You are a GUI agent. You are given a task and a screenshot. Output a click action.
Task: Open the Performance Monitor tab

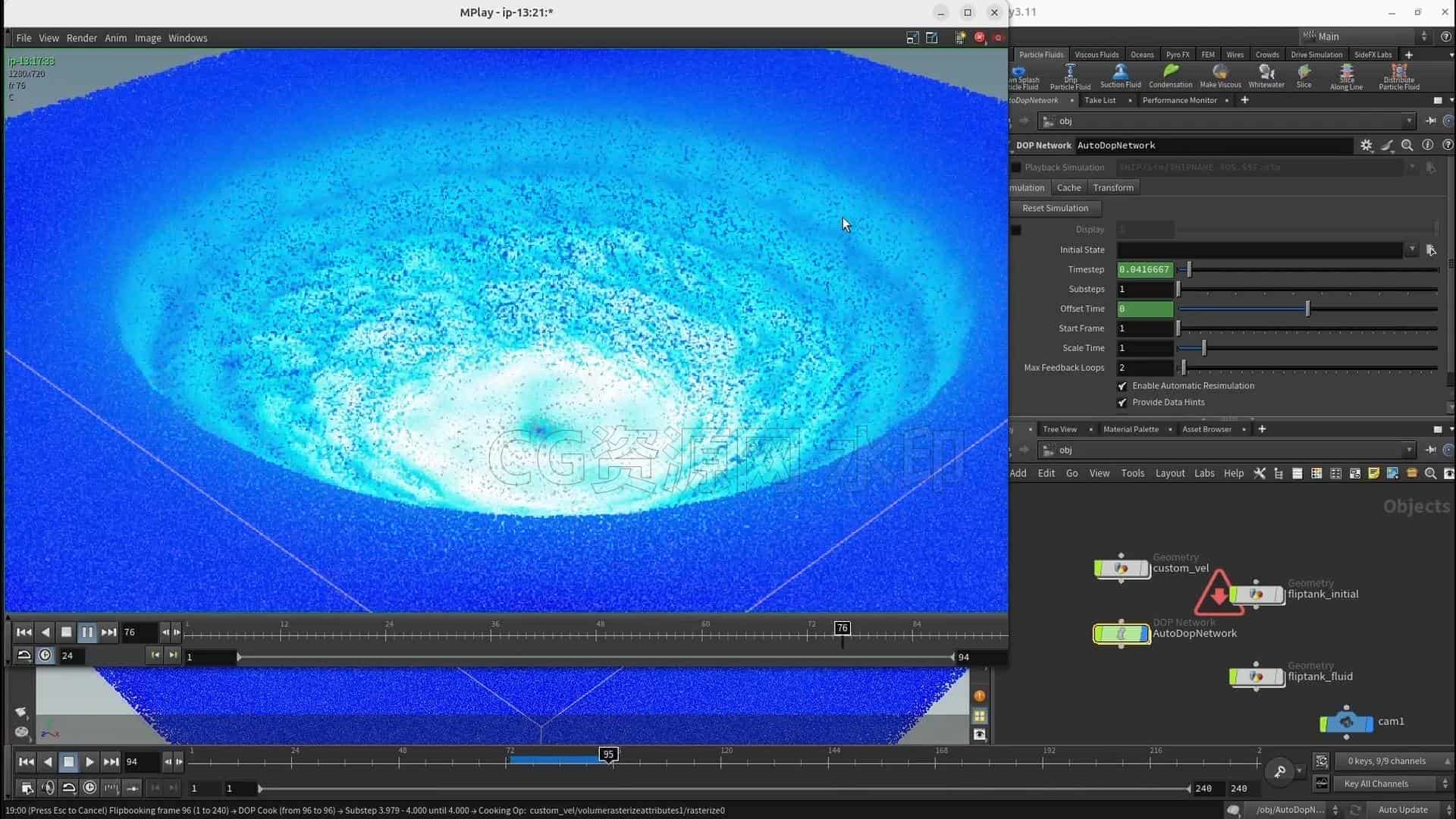[1179, 100]
